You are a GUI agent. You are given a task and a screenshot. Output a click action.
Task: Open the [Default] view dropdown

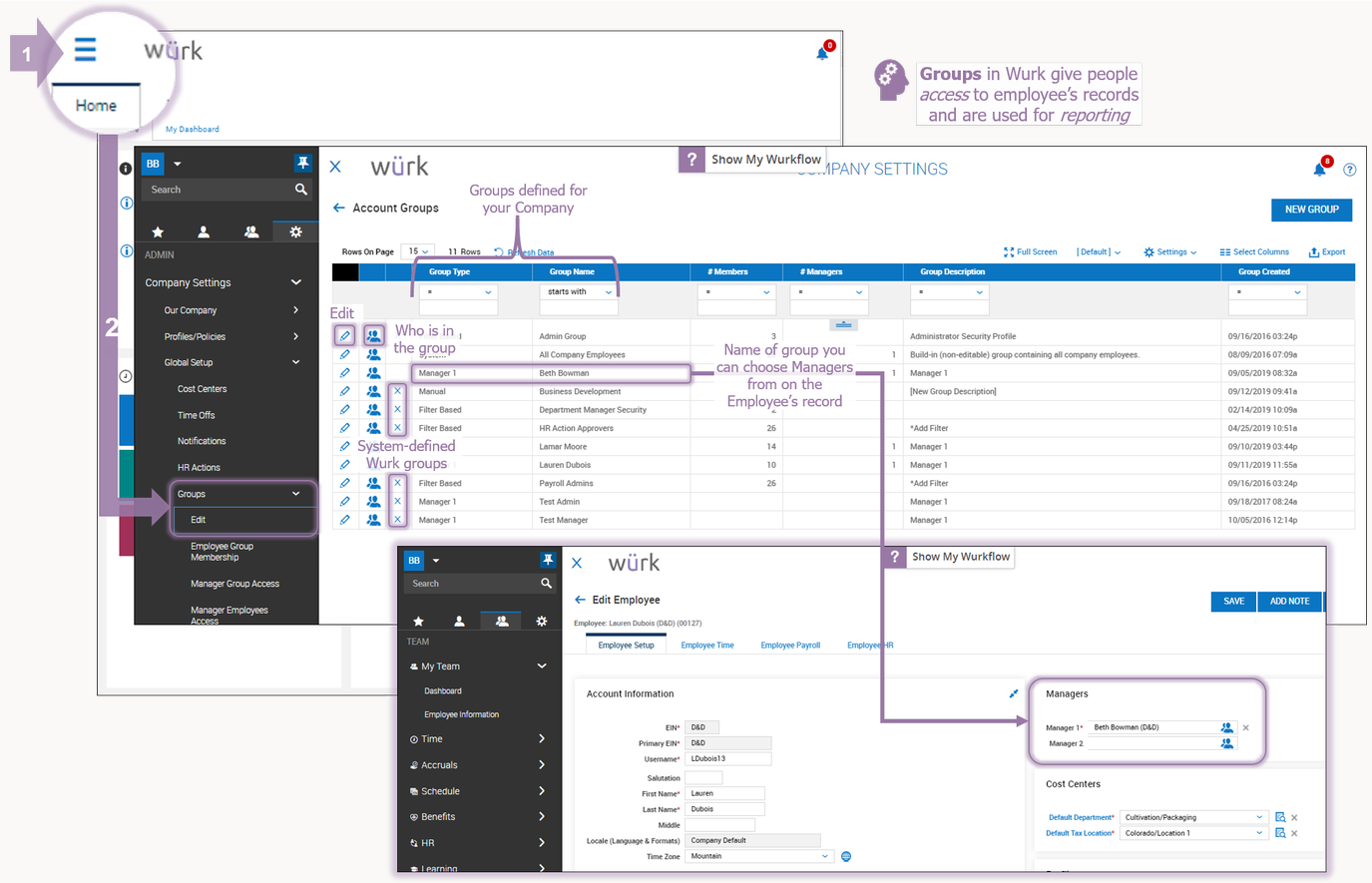pyautogui.click(x=1099, y=252)
